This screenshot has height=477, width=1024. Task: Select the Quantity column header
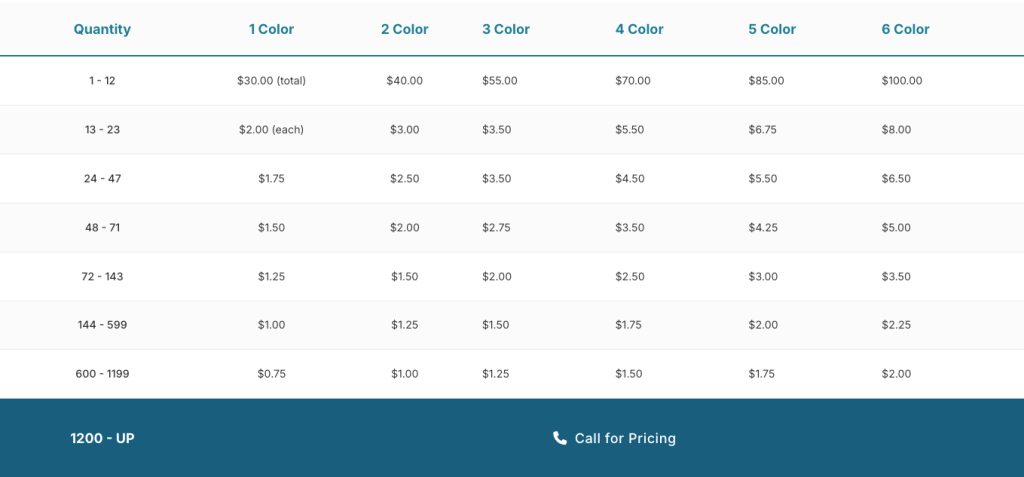102,29
